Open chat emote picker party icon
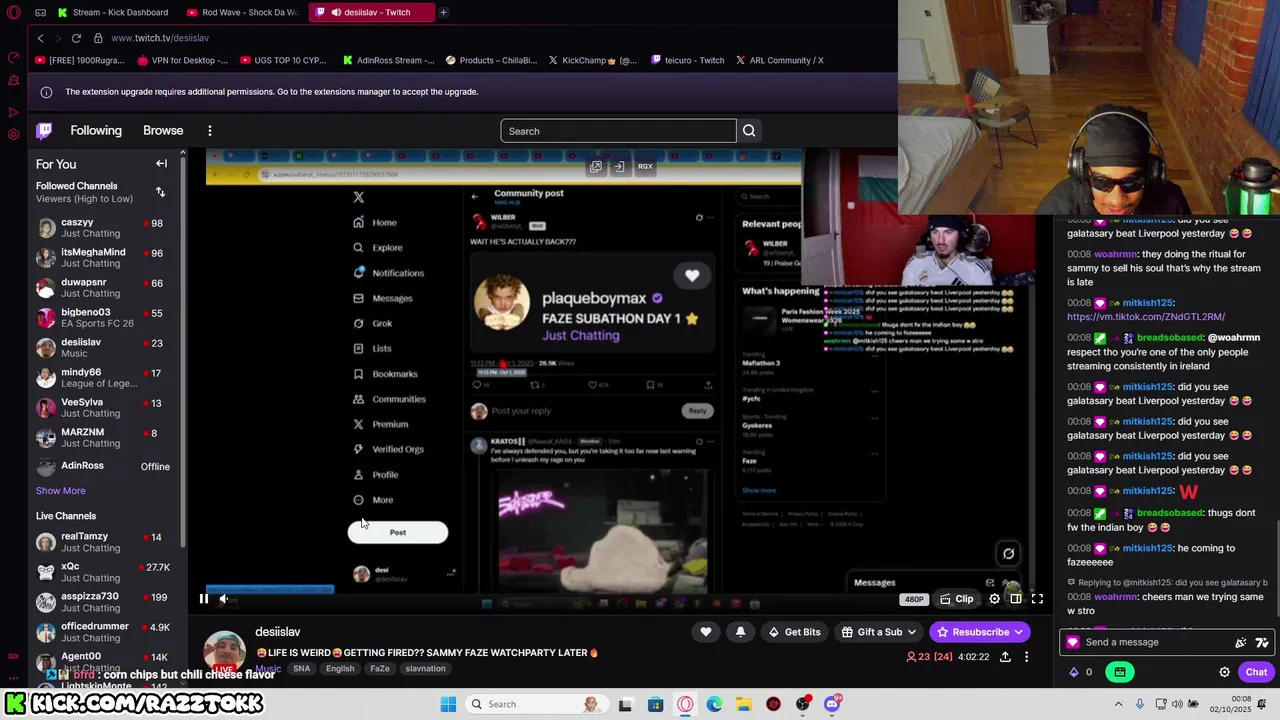 1241,643
